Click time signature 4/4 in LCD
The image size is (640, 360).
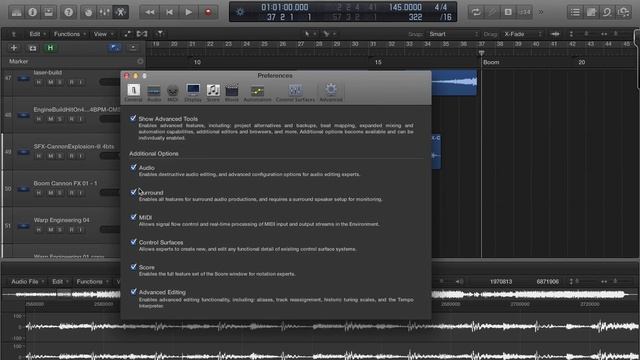pos(441,7)
